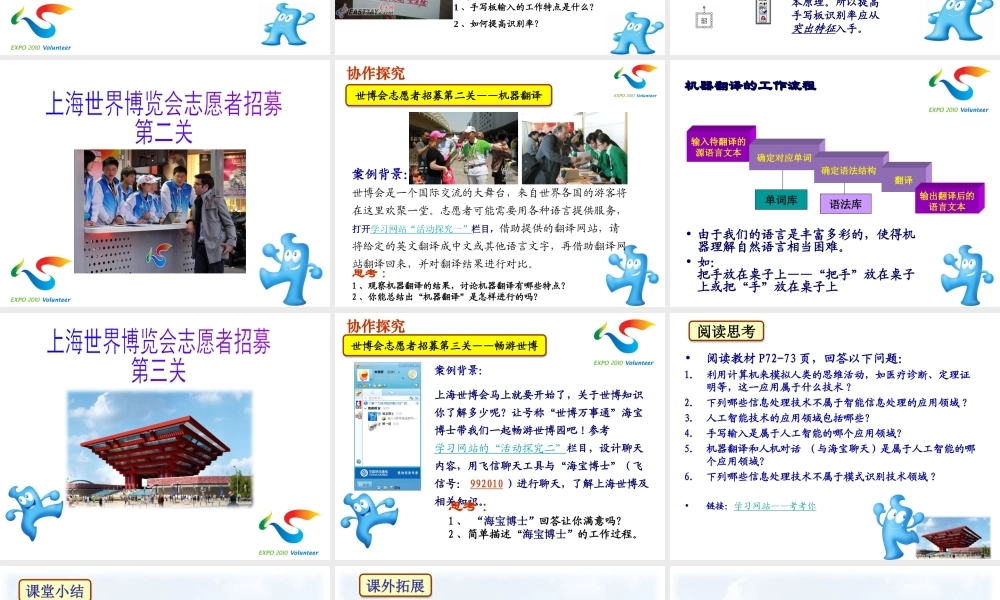Select the 阅读思考 label box

[726, 332]
